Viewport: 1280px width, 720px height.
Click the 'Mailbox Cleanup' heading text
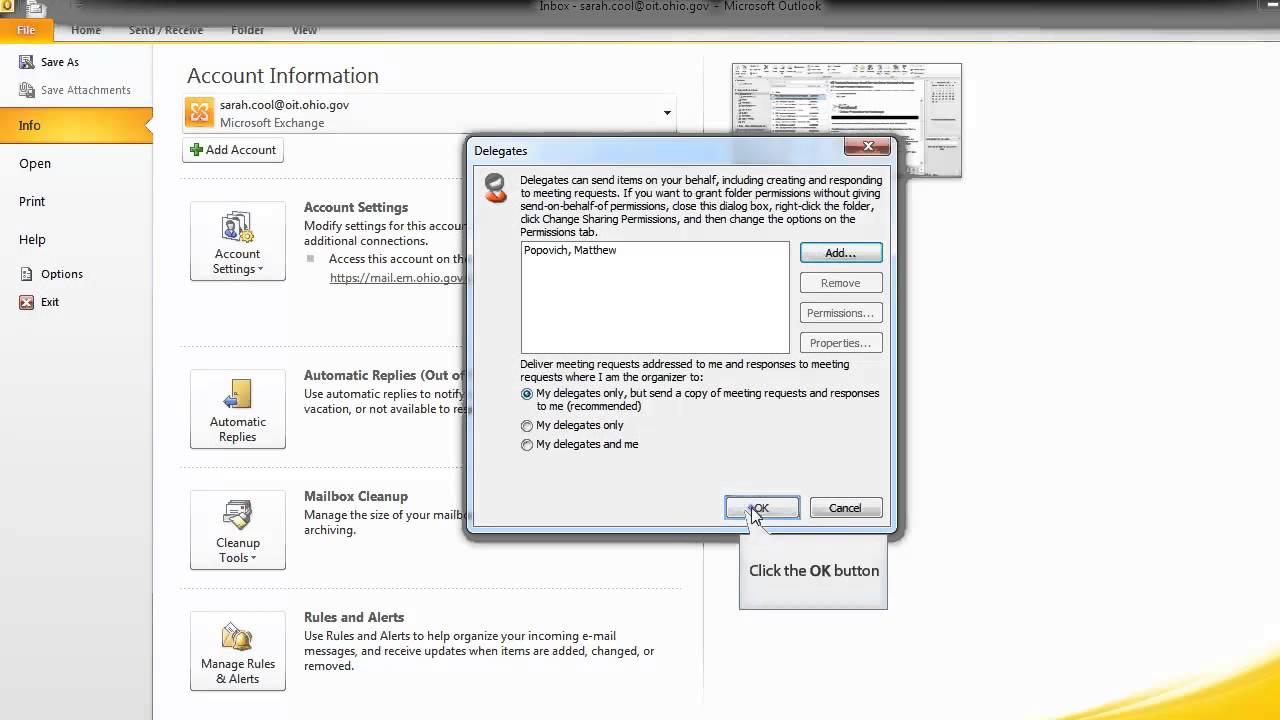tap(356, 496)
